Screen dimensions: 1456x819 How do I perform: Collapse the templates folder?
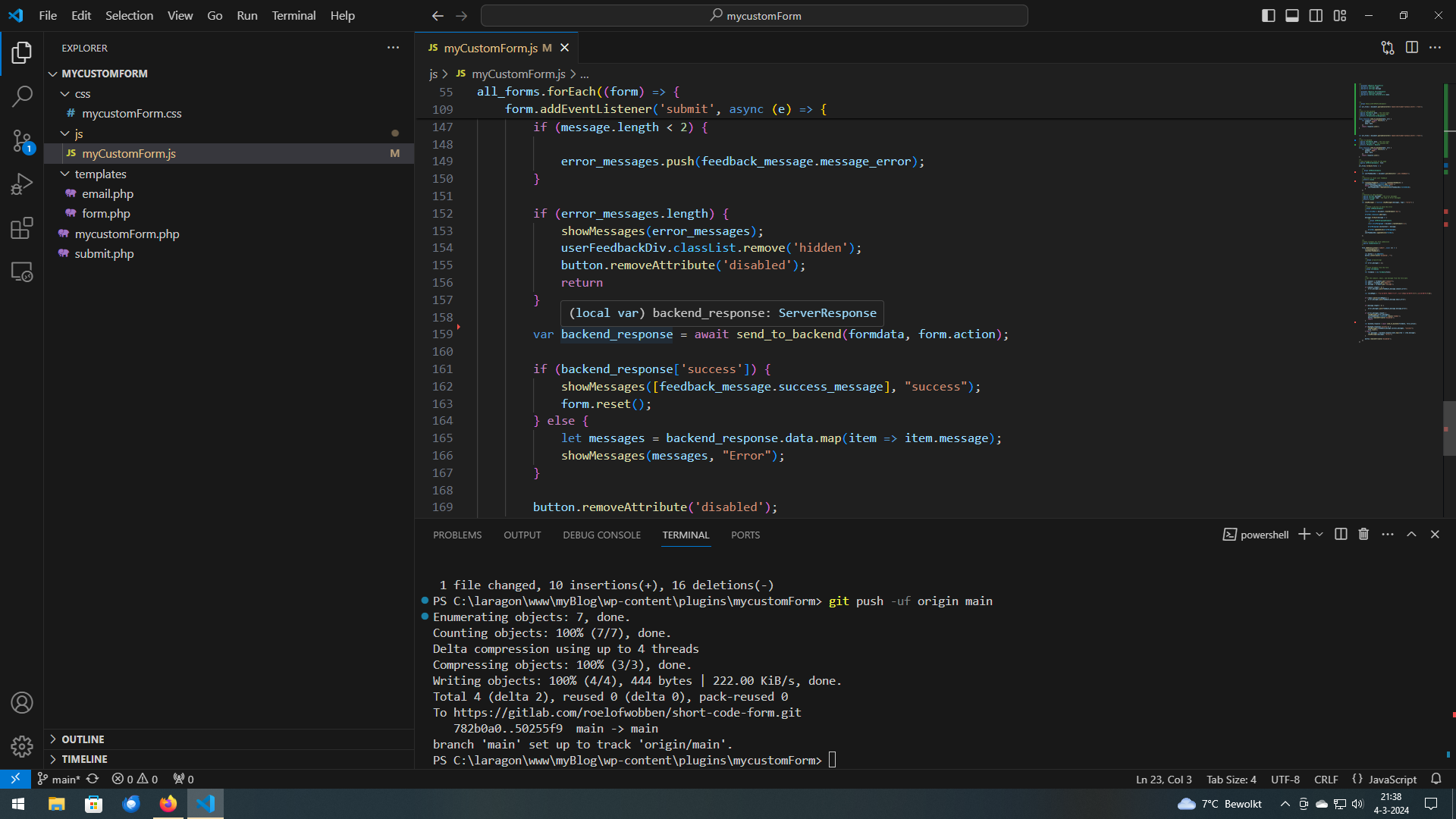(x=100, y=174)
